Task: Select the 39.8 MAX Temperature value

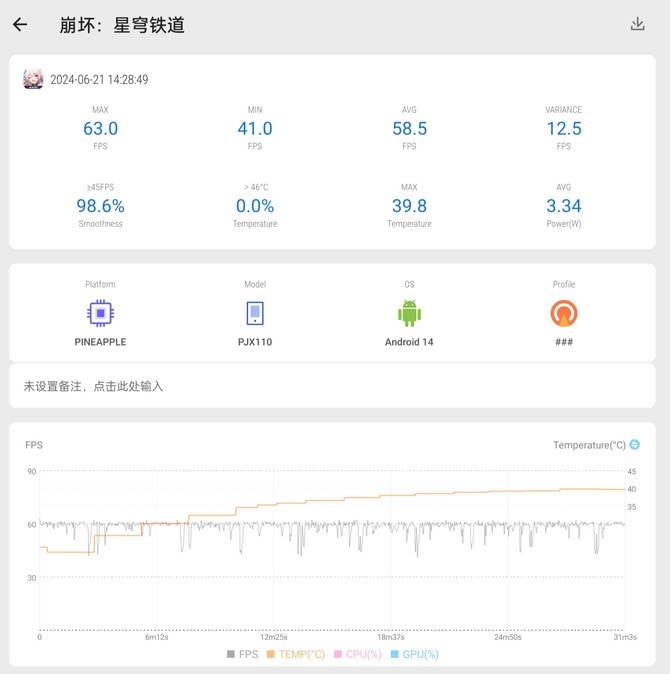Action: point(409,206)
